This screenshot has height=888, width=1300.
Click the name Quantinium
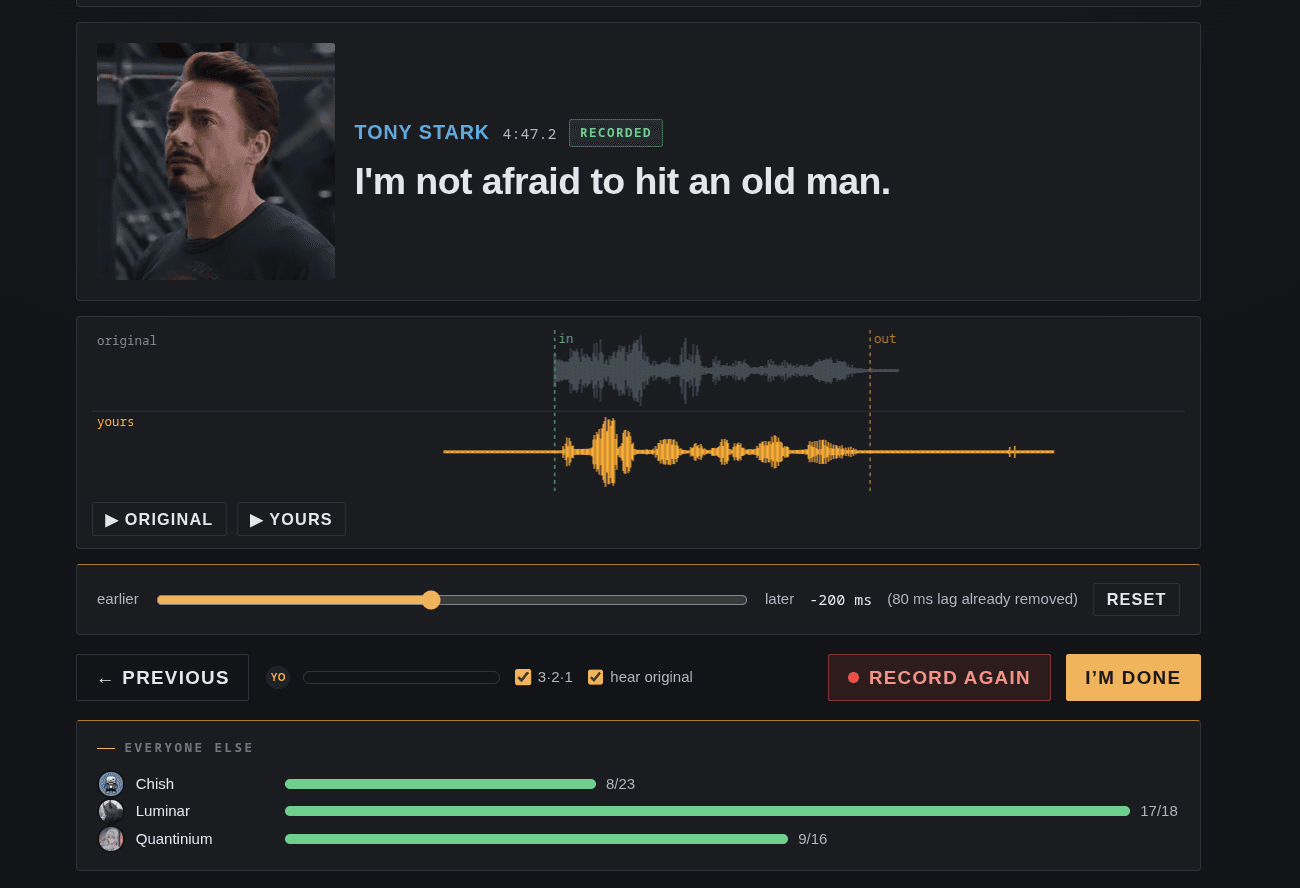coord(174,839)
